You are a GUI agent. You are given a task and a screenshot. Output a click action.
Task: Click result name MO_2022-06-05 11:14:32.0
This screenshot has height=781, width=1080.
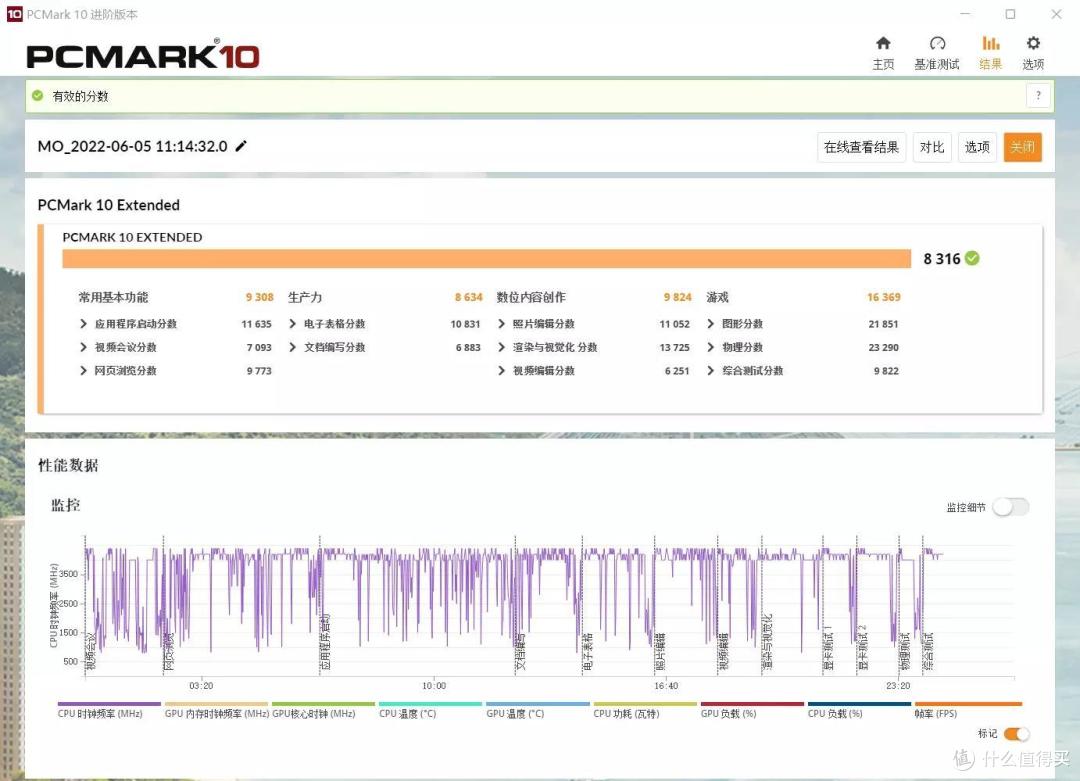pos(132,146)
